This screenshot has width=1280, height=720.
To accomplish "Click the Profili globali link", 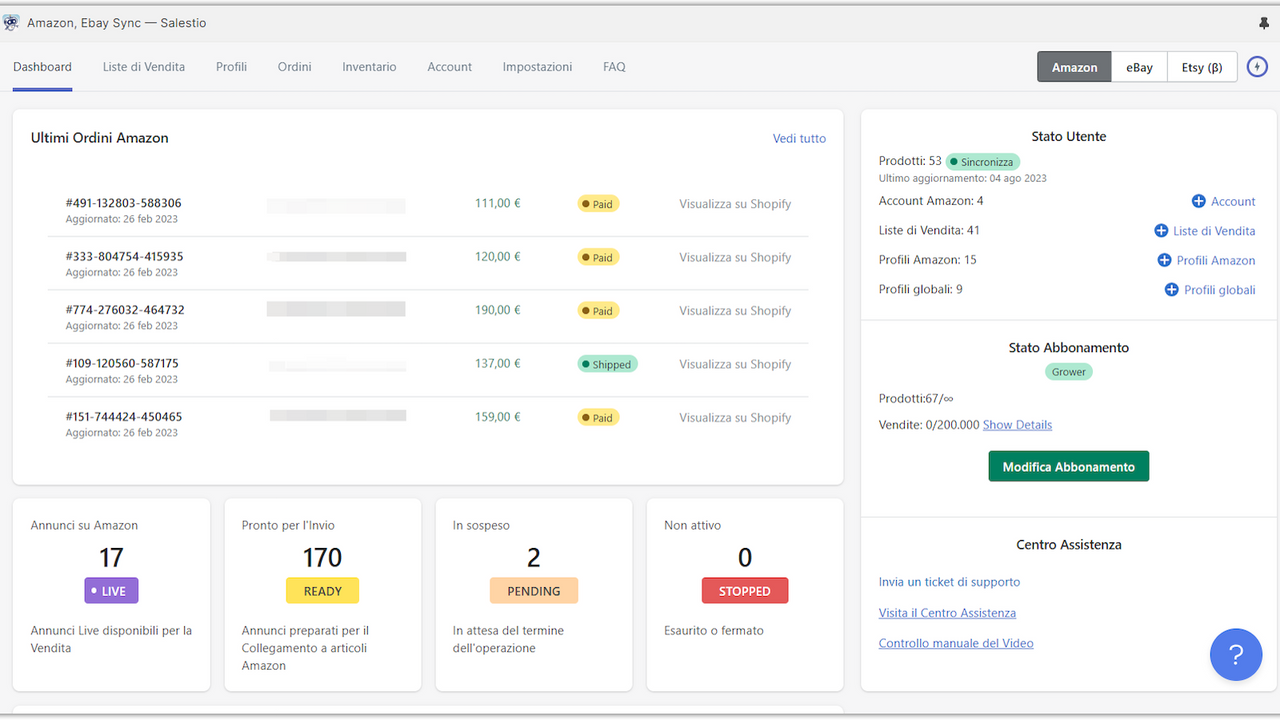I will 1220,290.
